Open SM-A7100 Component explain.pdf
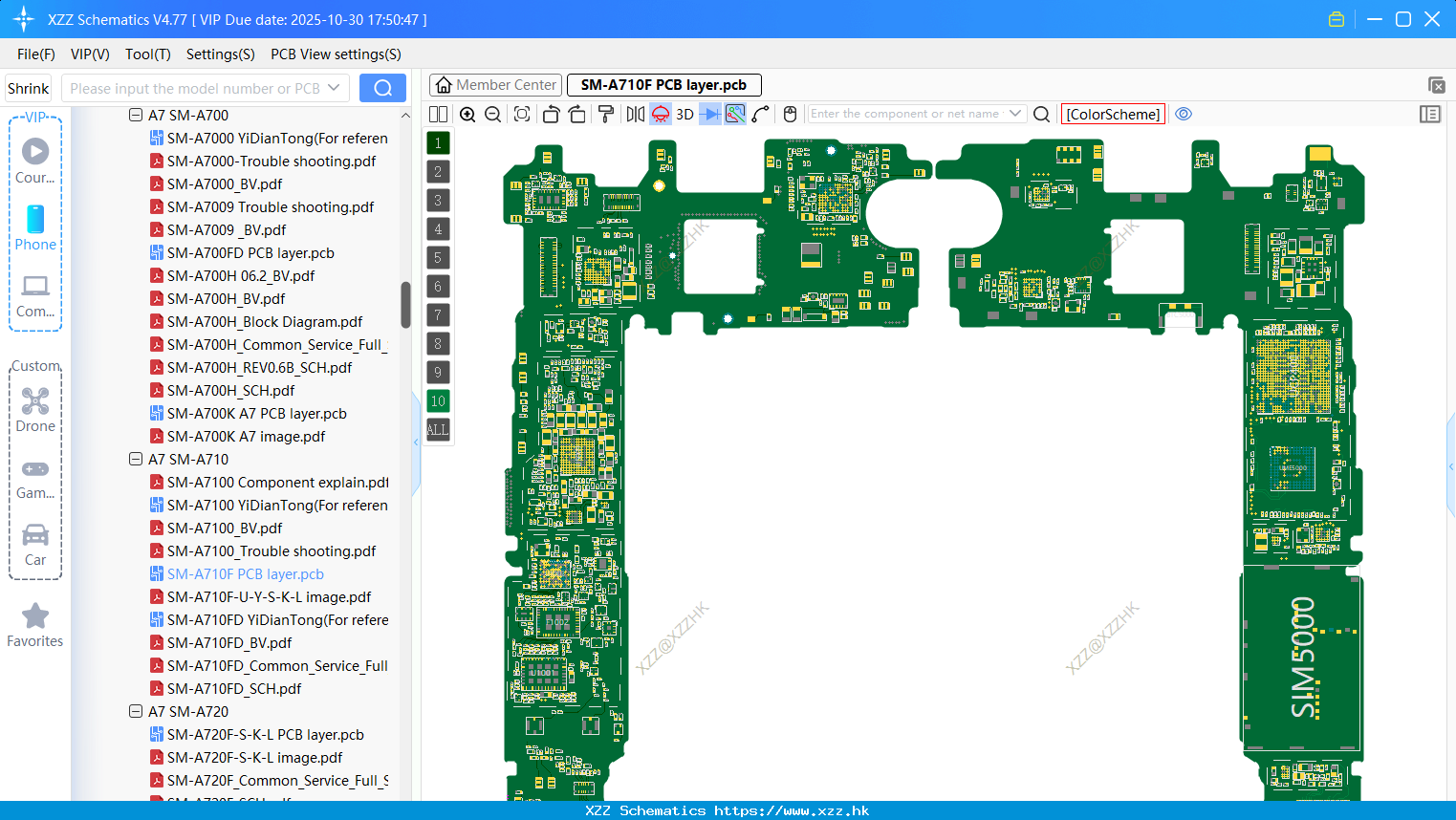This screenshot has width=1456, height=820. coord(277,482)
